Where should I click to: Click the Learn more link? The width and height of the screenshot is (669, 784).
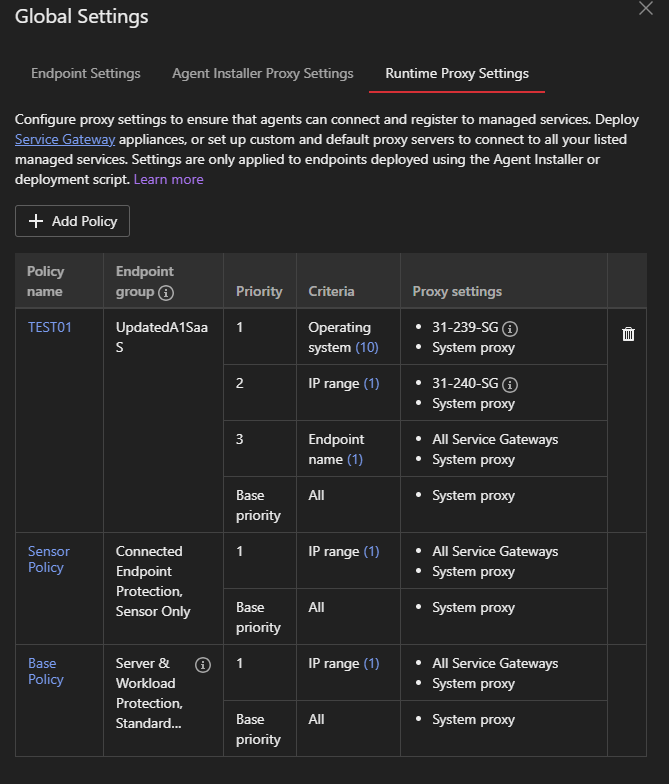click(x=168, y=180)
